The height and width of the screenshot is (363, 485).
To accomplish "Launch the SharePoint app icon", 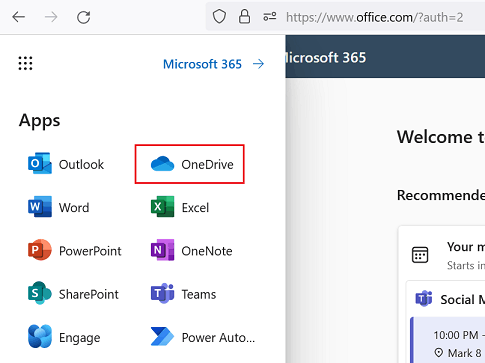I will tap(40, 293).
